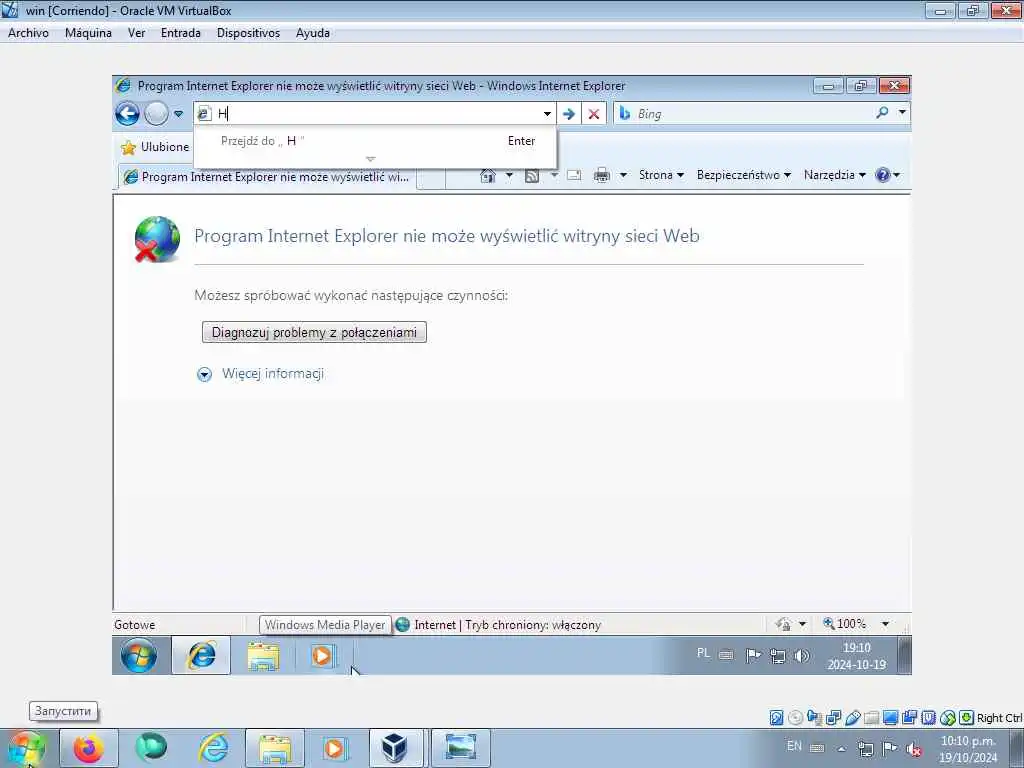Click the greyed-out forward navigation circle
This screenshot has height=768, width=1024.
point(157,114)
